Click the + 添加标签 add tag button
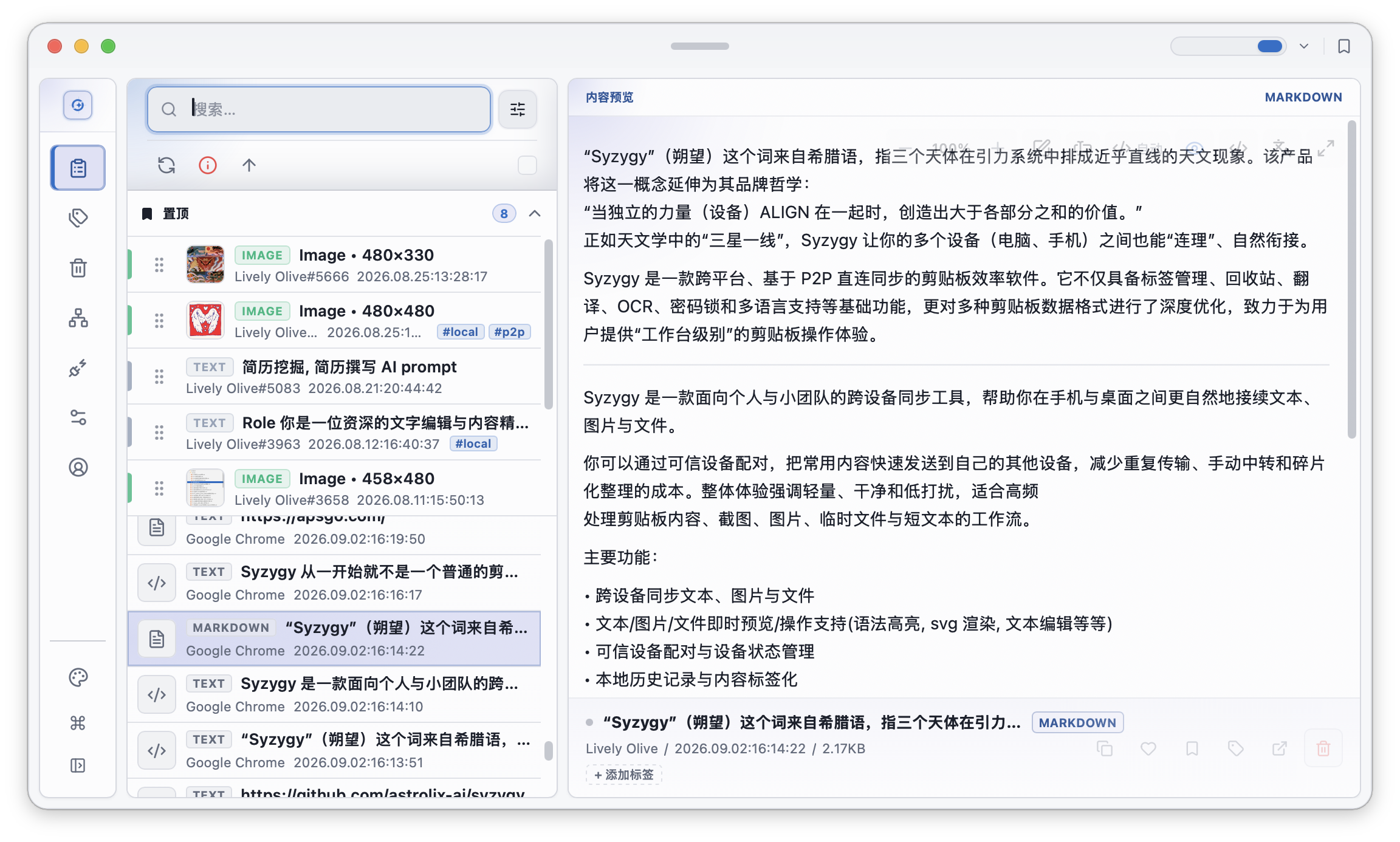This screenshot has height=842, width=1400. click(x=624, y=775)
